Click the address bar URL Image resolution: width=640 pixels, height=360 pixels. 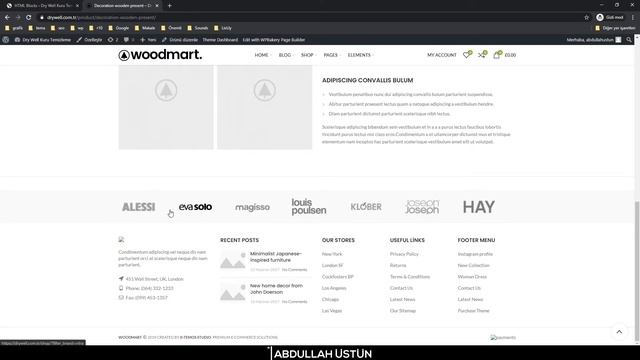[101, 18]
